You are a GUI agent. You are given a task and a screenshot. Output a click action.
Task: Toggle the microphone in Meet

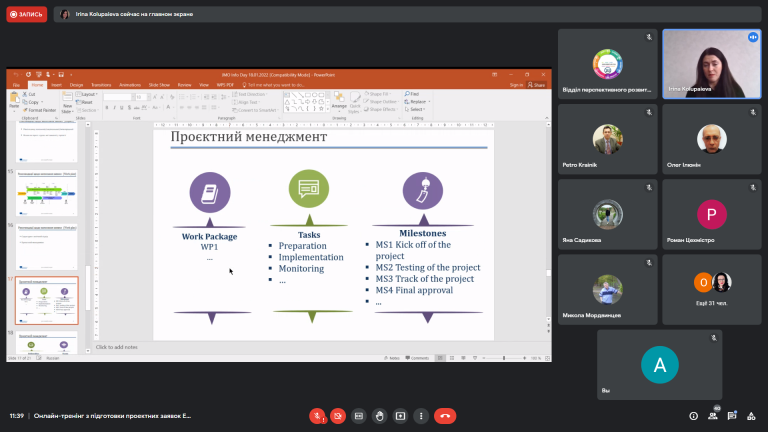[317, 416]
